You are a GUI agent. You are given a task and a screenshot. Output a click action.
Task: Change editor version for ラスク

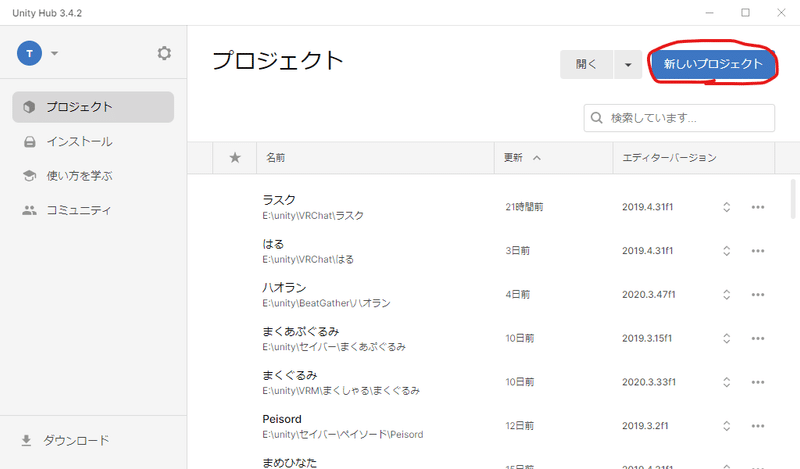(x=727, y=207)
